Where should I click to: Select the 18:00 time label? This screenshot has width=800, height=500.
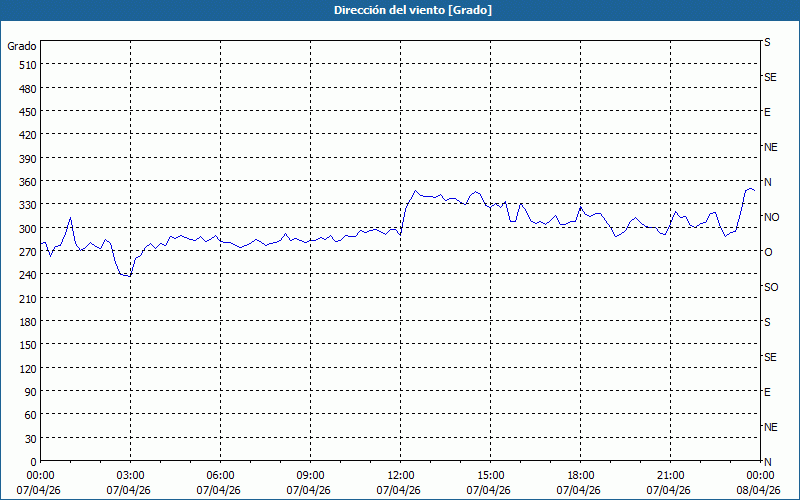click(x=581, y=476)
